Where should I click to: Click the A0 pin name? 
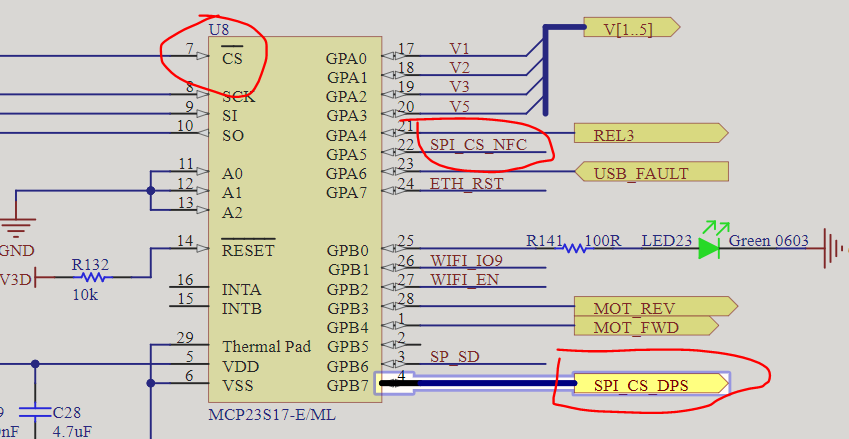pos(232,174)
